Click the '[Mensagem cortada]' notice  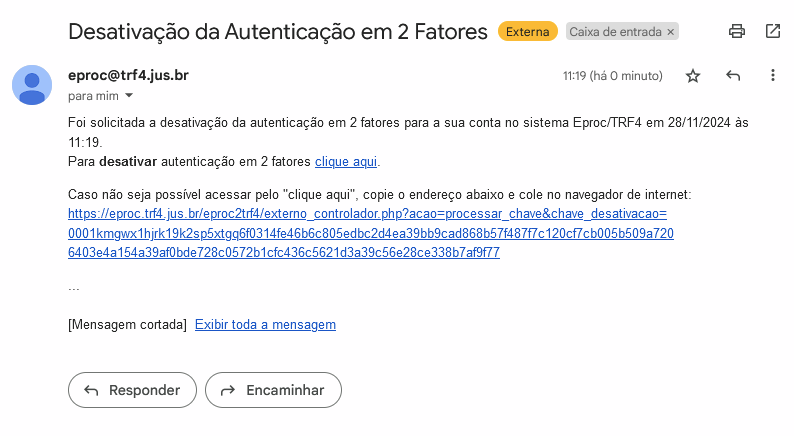(x=127, y=325)
